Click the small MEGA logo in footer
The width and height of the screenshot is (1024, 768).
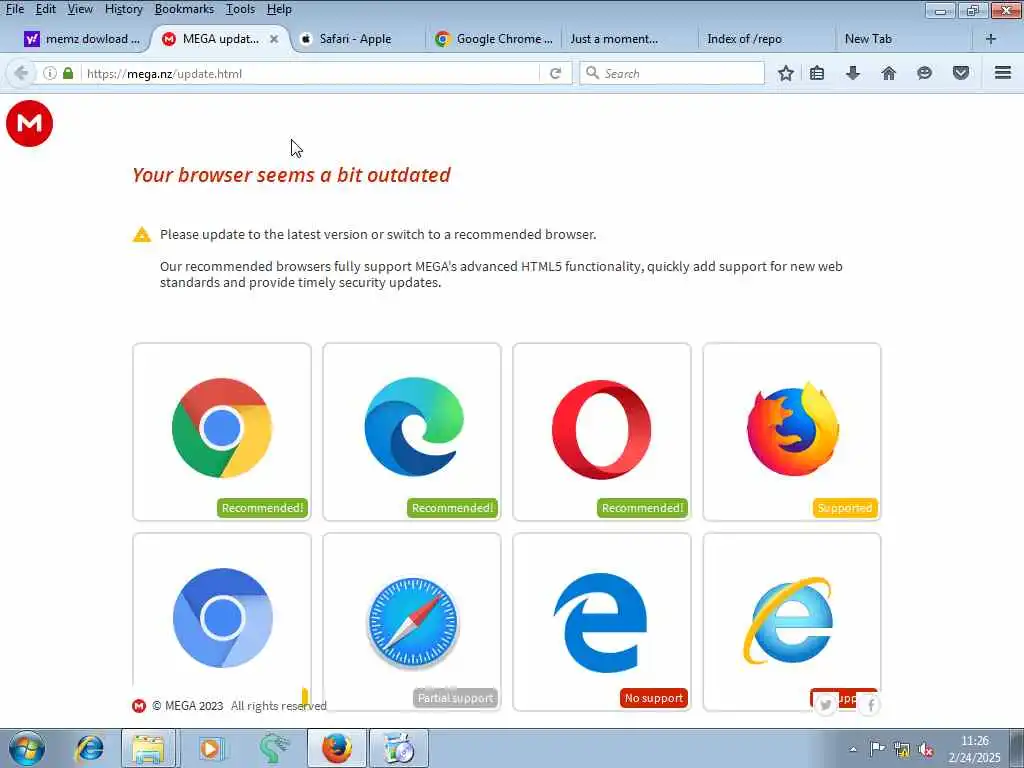pyautogui.click(x=139, y=706)
